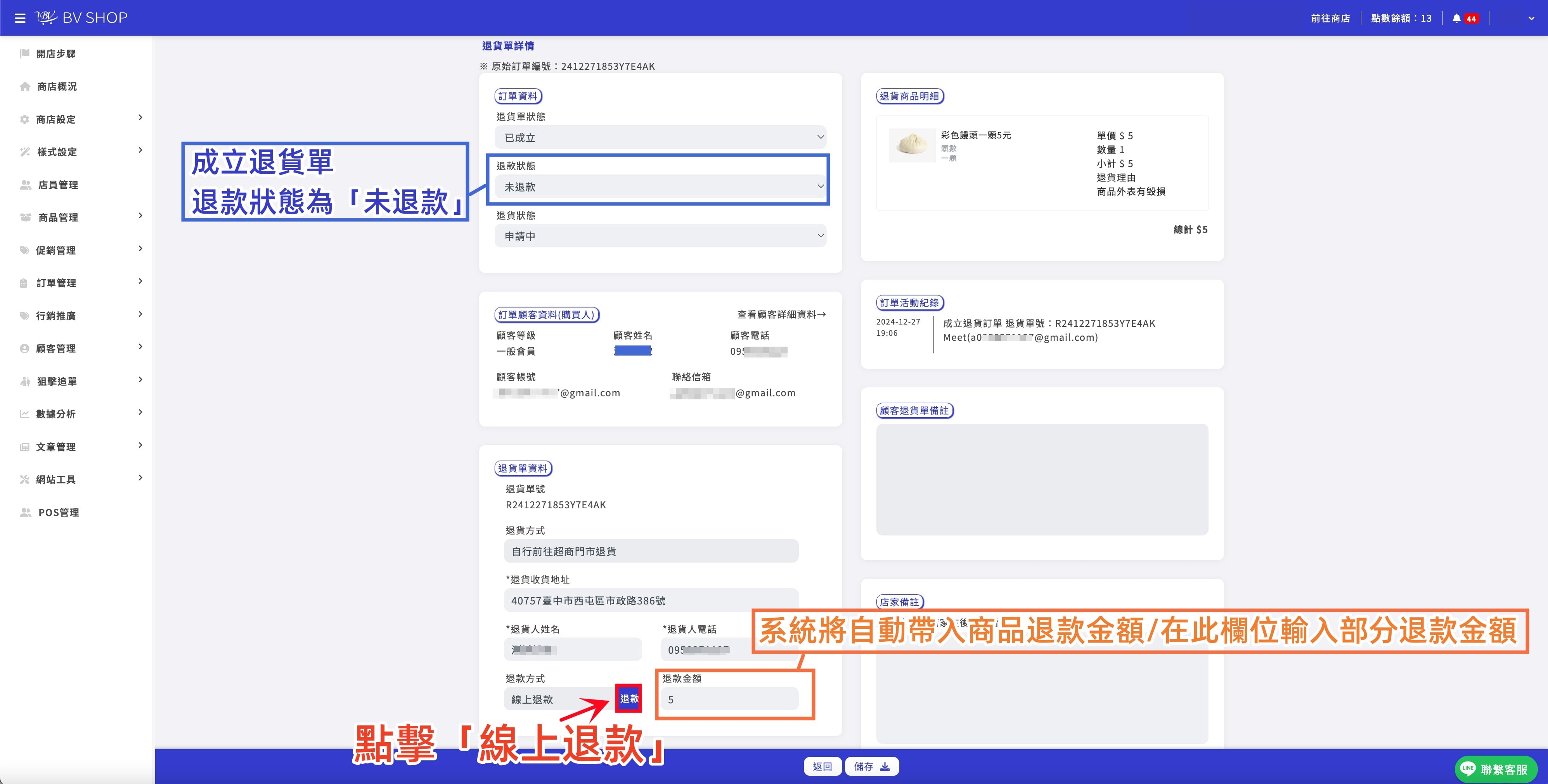
Task: Click the wand icon beside 樣式設定
Action: (x=25, y=152)
